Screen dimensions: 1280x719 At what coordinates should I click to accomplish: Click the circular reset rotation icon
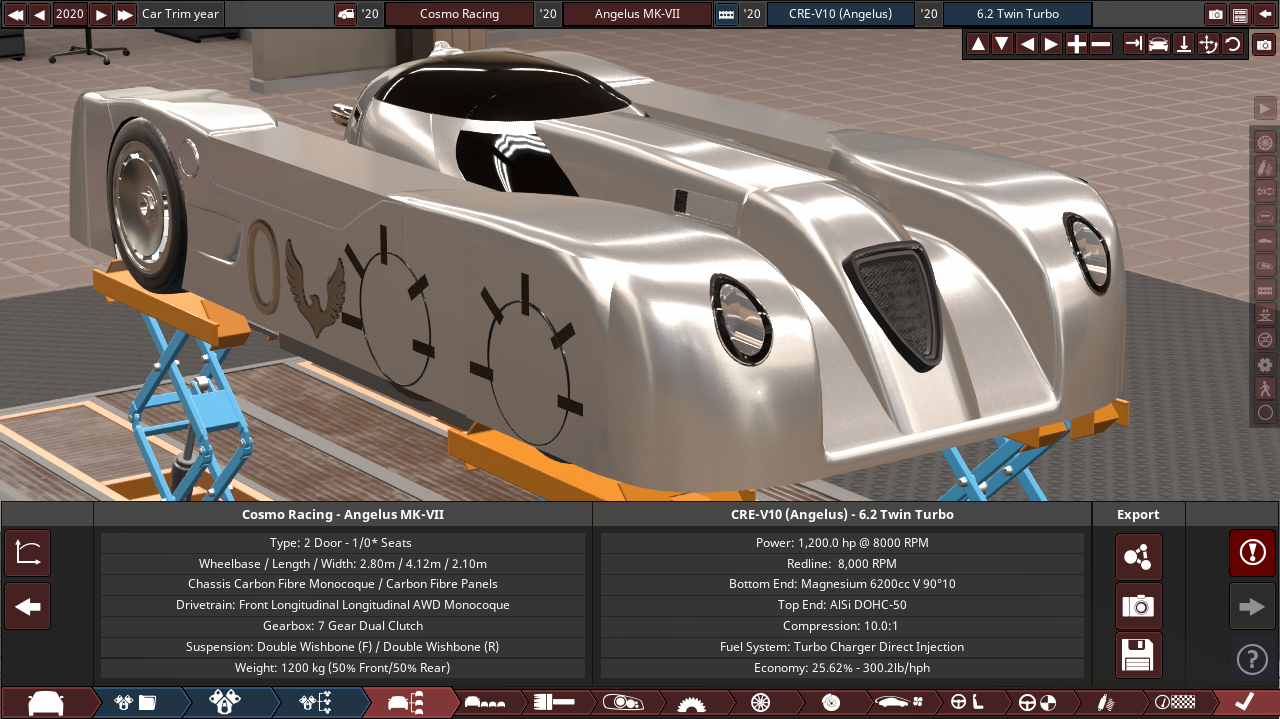click(1232, 44)
